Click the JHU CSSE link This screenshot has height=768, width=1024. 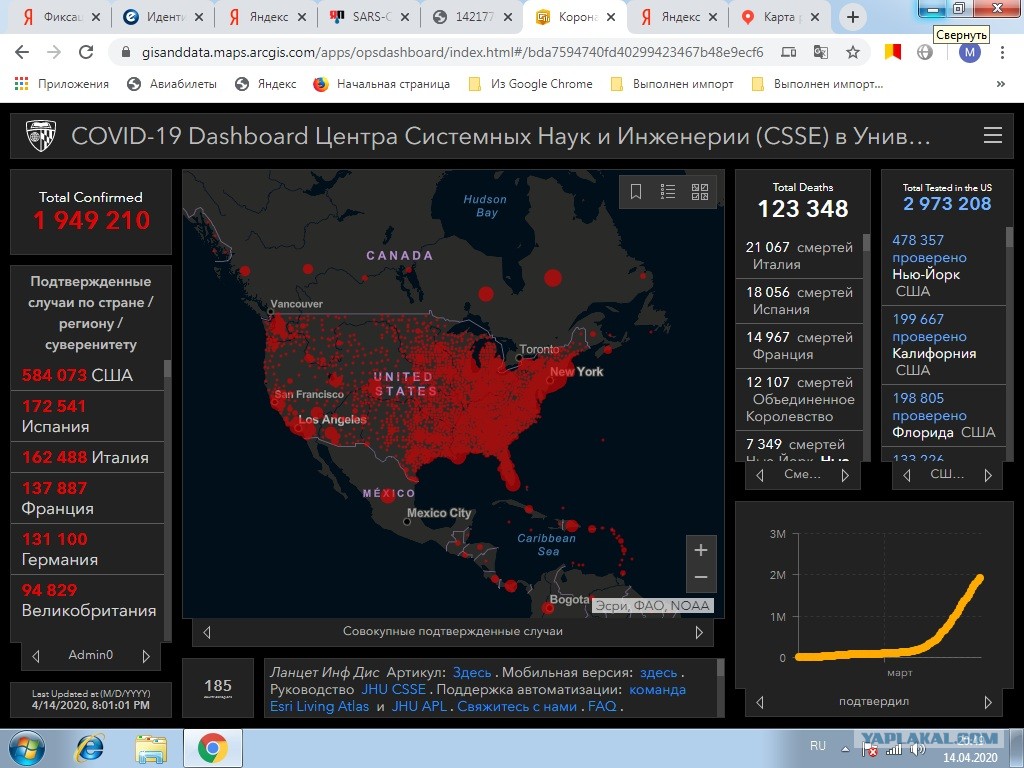coord(393,689)
